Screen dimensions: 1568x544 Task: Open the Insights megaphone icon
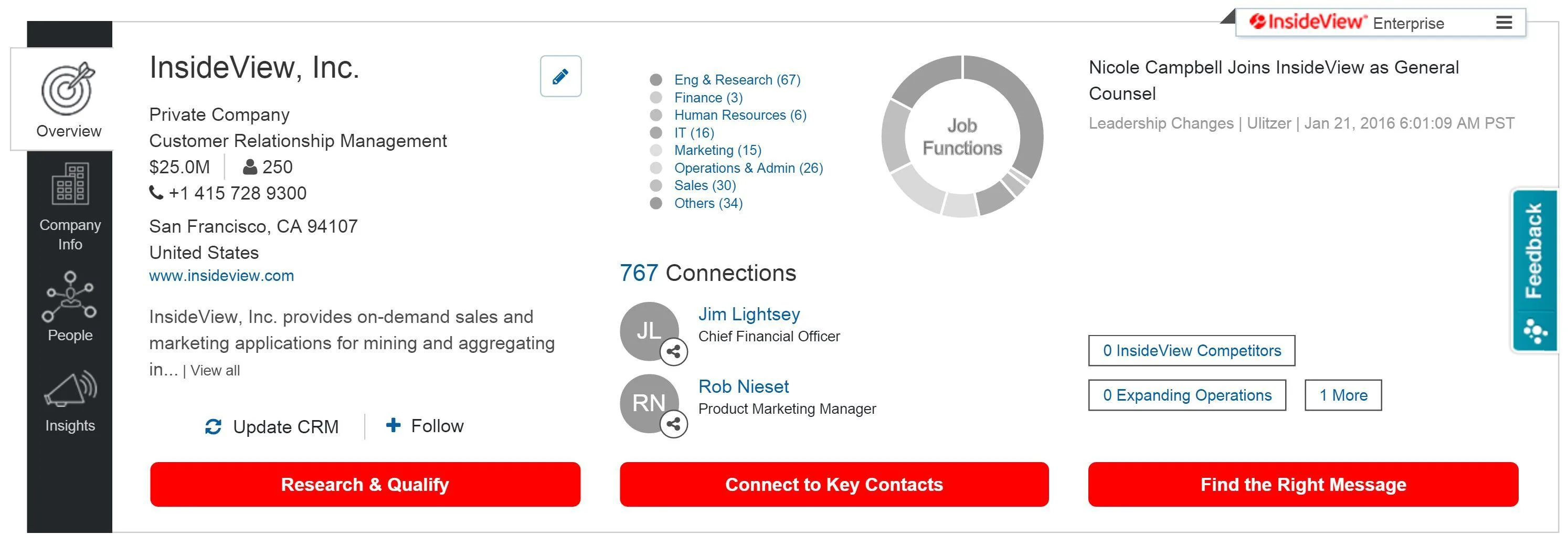(70, 389)
